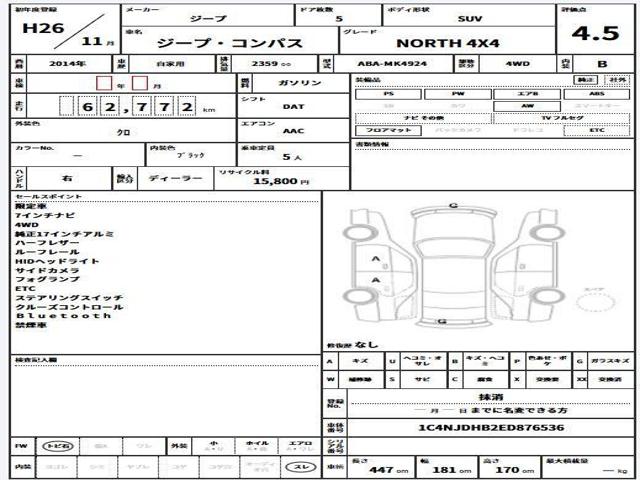
Task: Click the ホイル exterior cell
Action: click(257, 446)
